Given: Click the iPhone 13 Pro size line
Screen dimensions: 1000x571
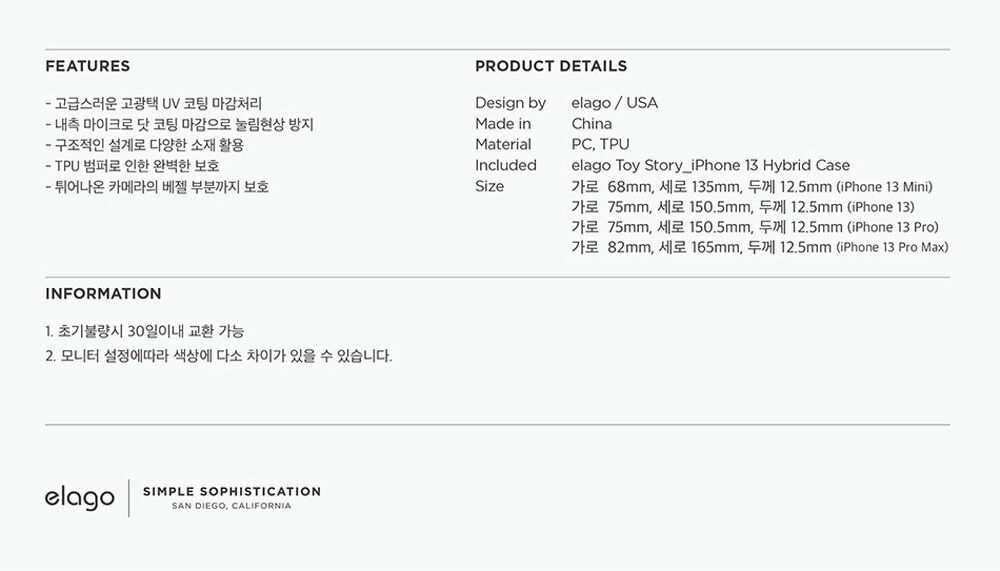Looking at the screenshot, I should (755, 227).
